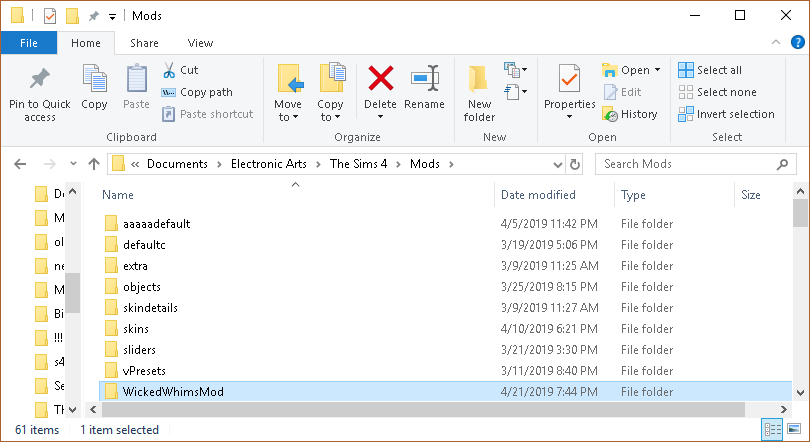Screen dimensions: 810x442
Task: Sort by Date modified column
Action: (x=538, y=195)
